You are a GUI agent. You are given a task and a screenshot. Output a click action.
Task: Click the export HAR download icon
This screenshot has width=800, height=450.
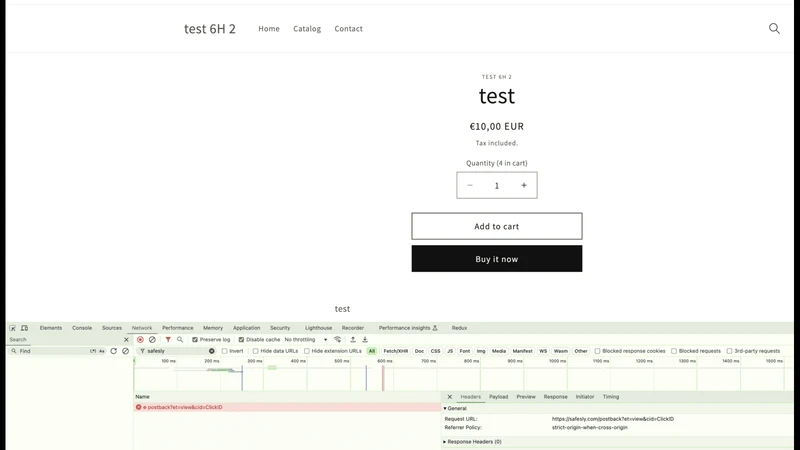pos(365,340)
